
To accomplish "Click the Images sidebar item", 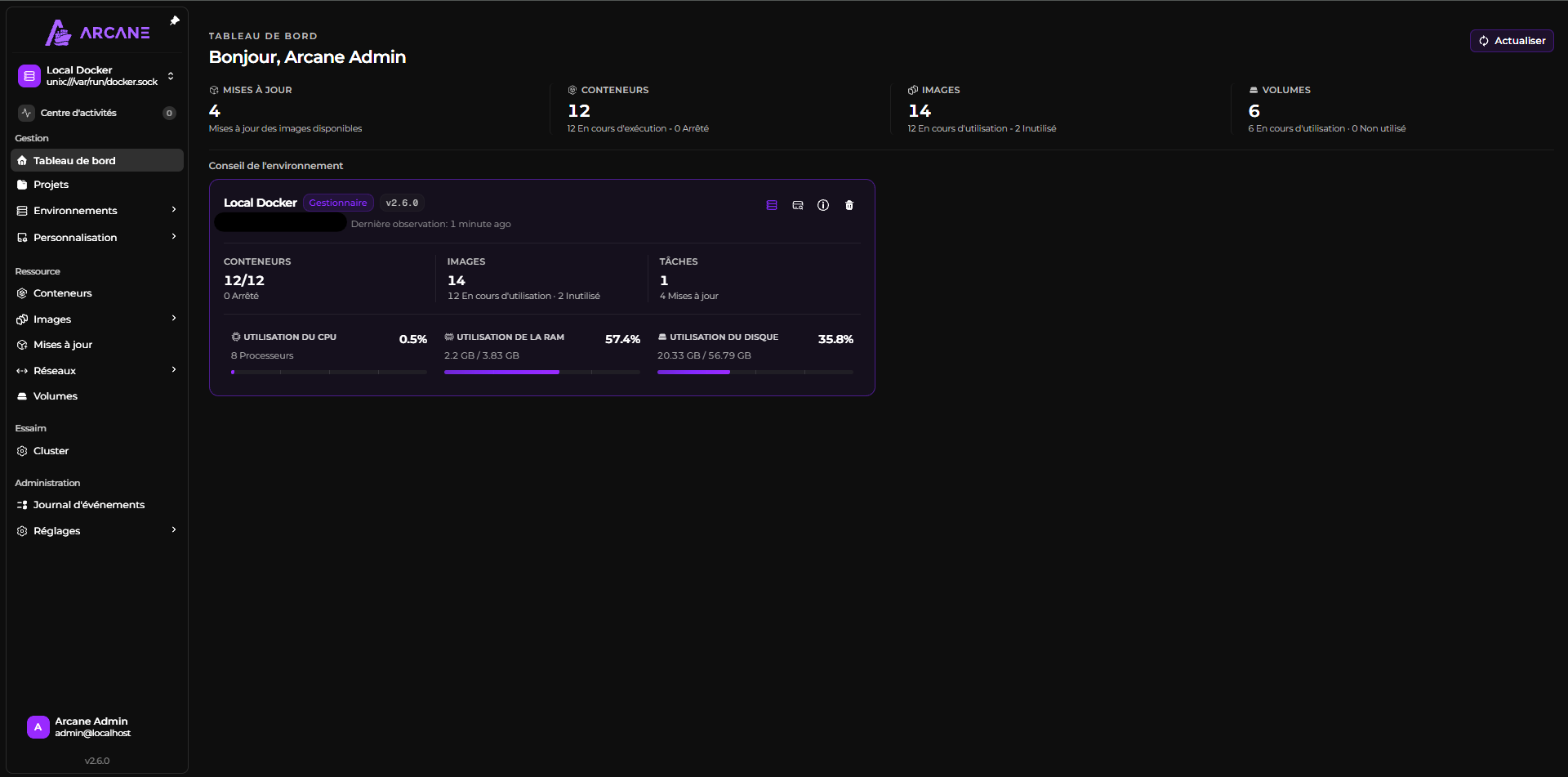I will pos(96,319).
